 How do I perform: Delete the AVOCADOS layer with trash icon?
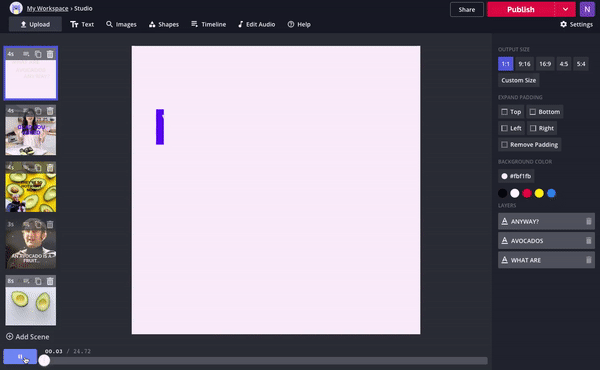(x=589, y=241)
